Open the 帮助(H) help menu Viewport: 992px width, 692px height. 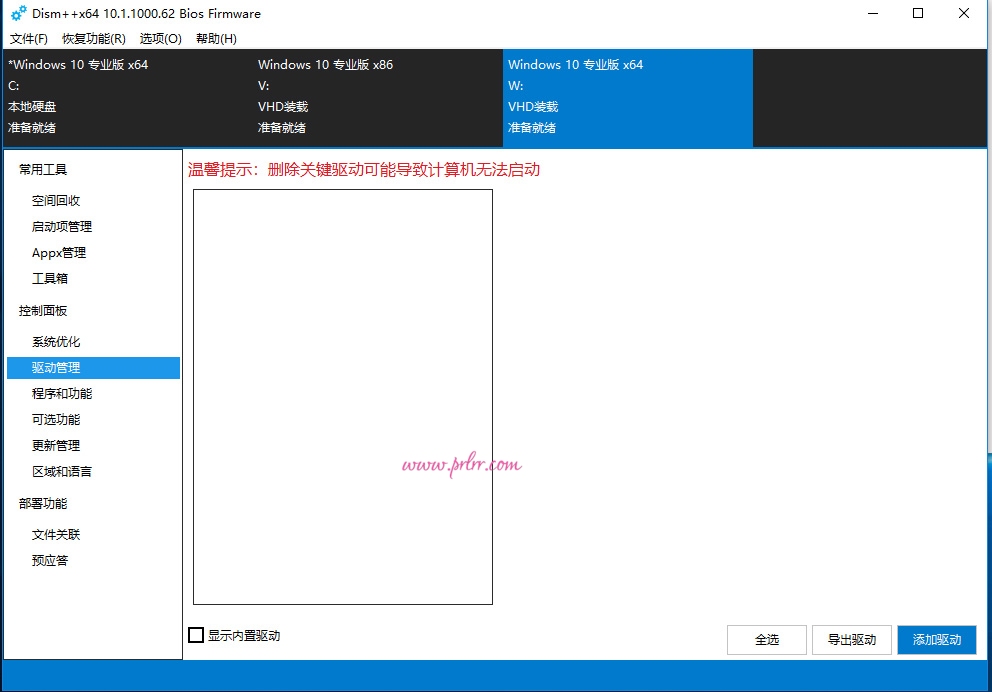[216, 38]
